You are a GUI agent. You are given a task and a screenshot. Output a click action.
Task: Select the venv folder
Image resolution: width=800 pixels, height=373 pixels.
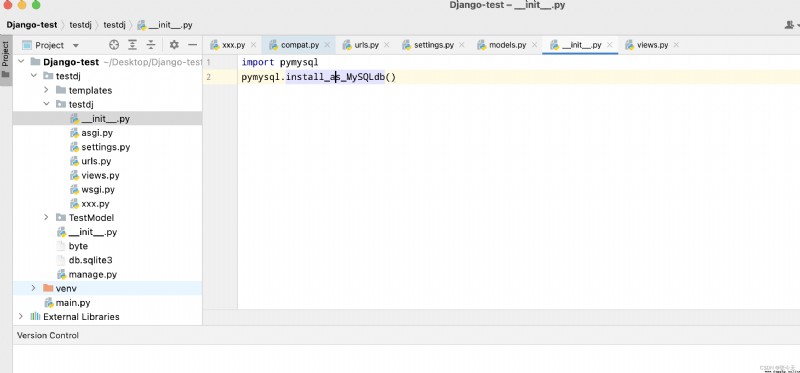66,288
